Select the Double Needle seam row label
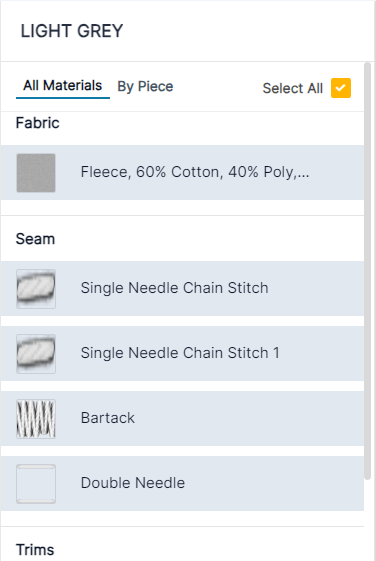Image resolution: width=376 pixels, height=561 pixels. tap(133, 483)
